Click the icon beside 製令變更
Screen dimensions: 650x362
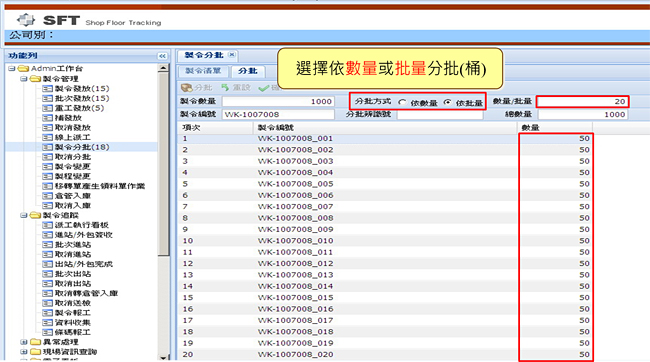tap(48, 166)
